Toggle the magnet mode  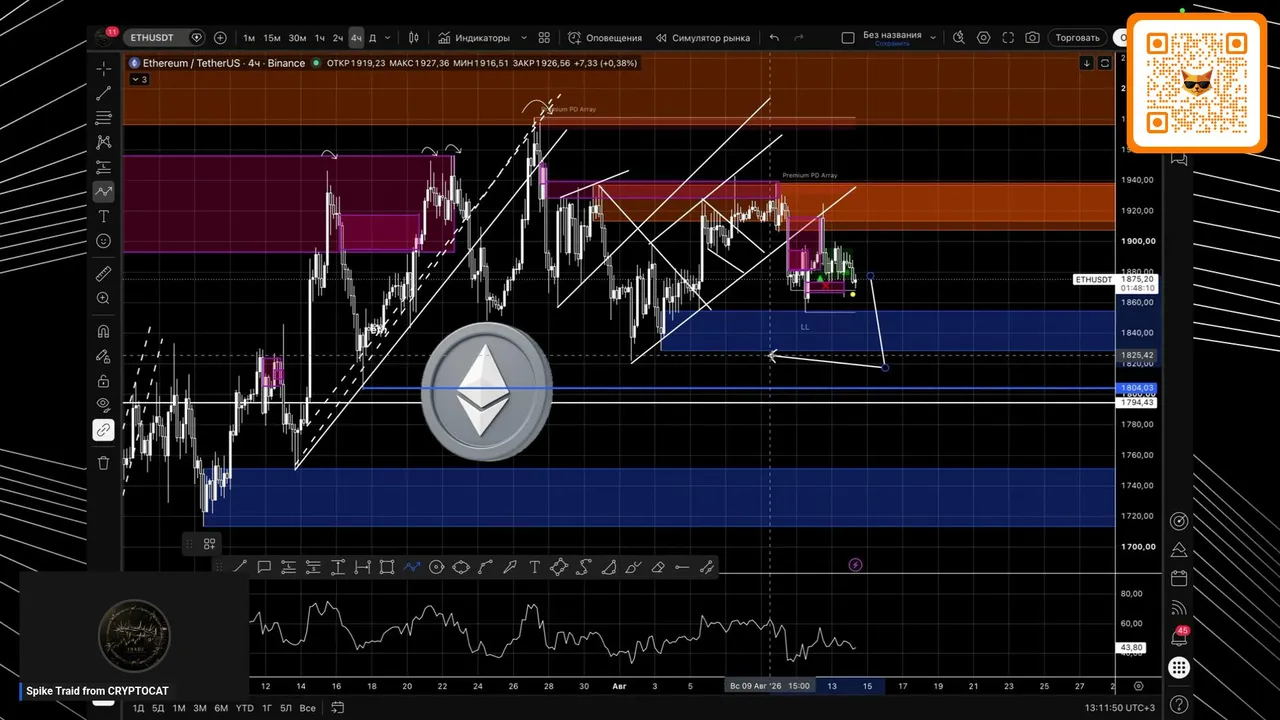pyautogui.click(x=104, y=331)
